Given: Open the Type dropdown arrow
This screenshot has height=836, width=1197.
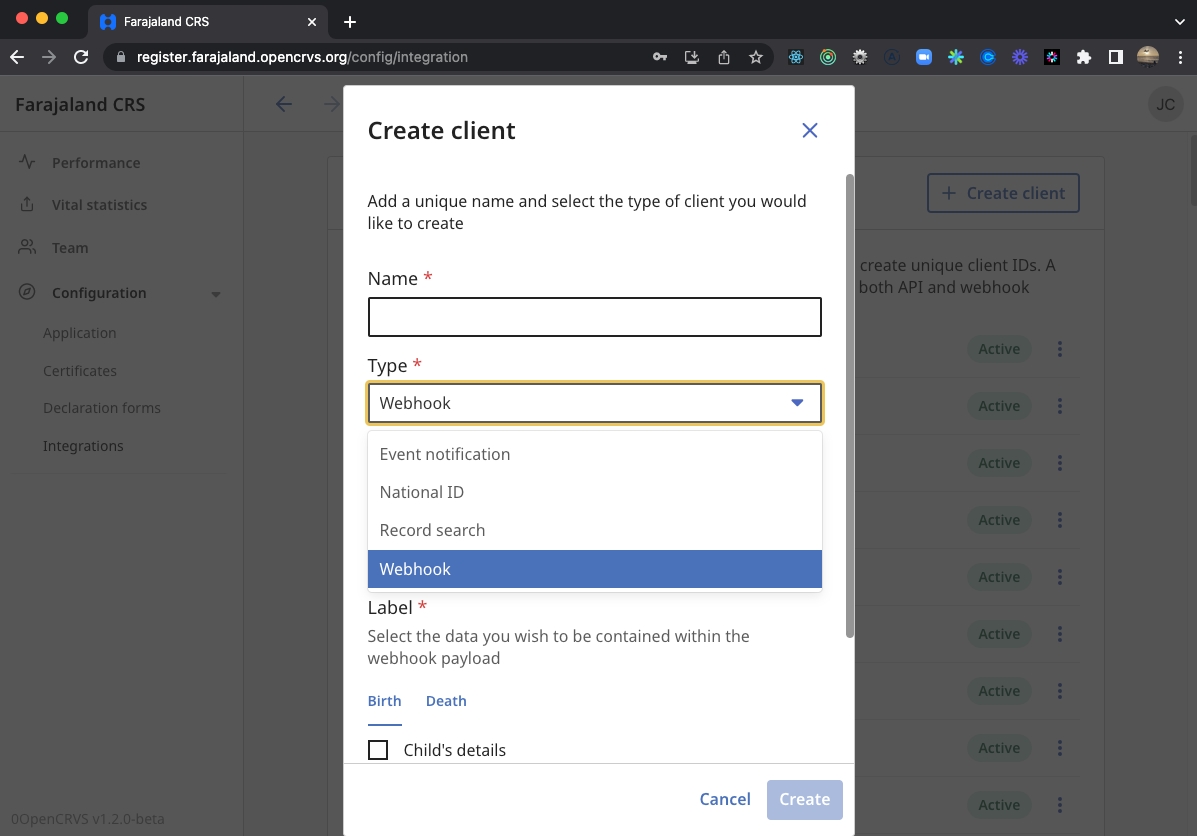Looking at the screenshot, I should 797,403.
